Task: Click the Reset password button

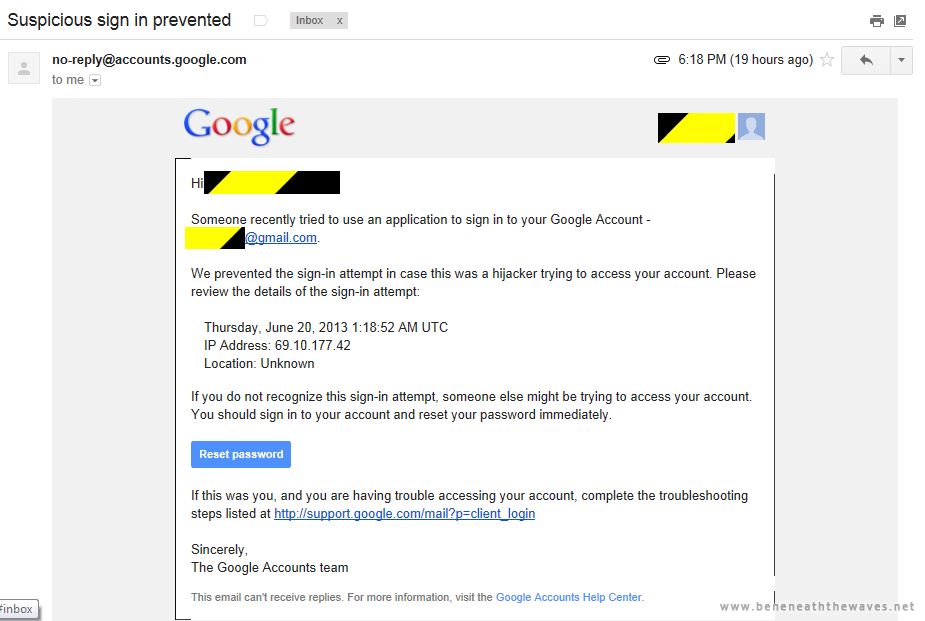Action: [241, 455]
